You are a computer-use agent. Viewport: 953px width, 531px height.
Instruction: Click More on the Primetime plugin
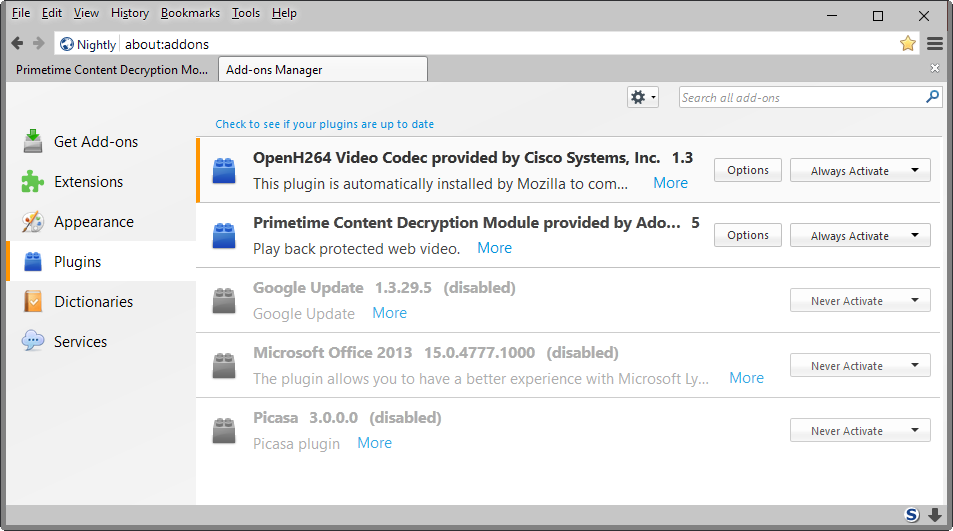click(494, 248)
